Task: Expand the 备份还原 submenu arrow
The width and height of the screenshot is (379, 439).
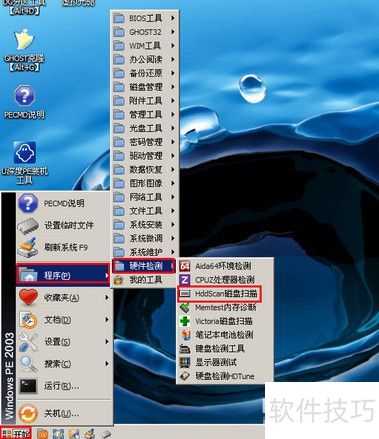Action: click(173, 73)
